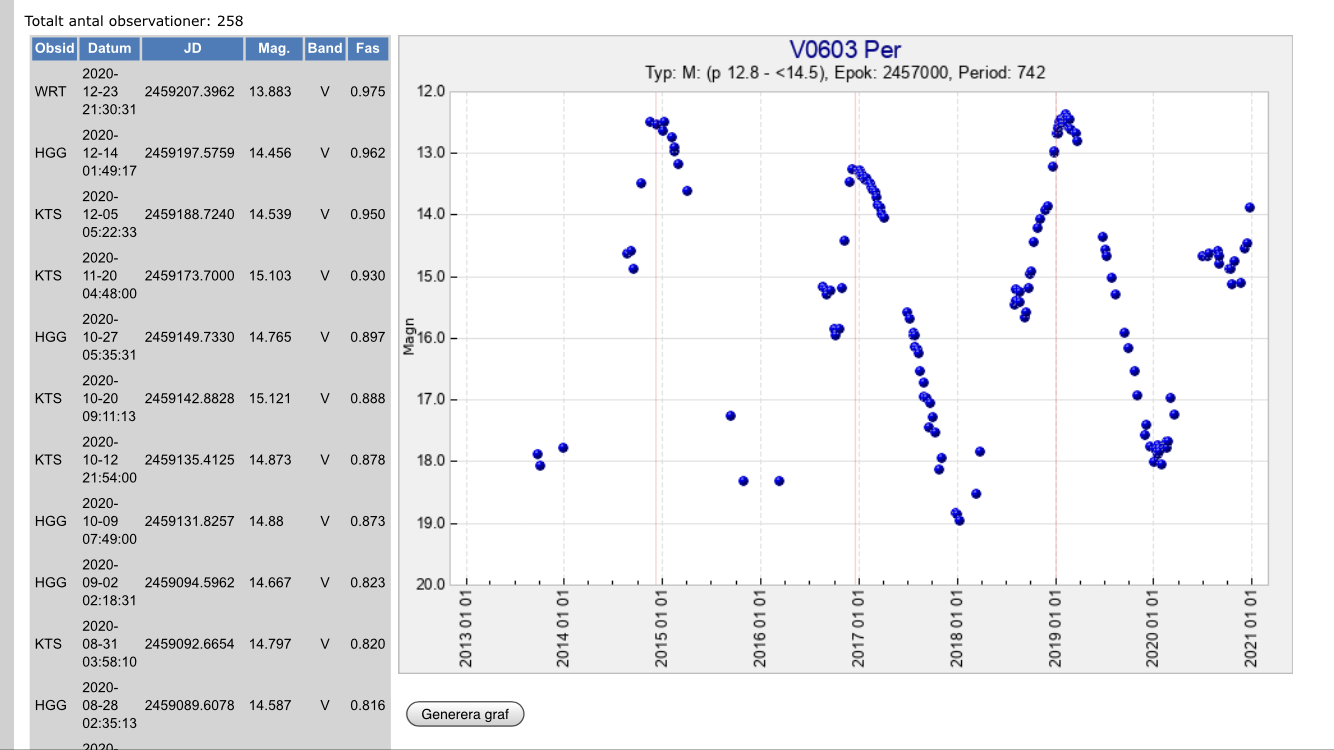Click the Mag. column header
This screenshot has width=1334, height=750.
[273, 48]
